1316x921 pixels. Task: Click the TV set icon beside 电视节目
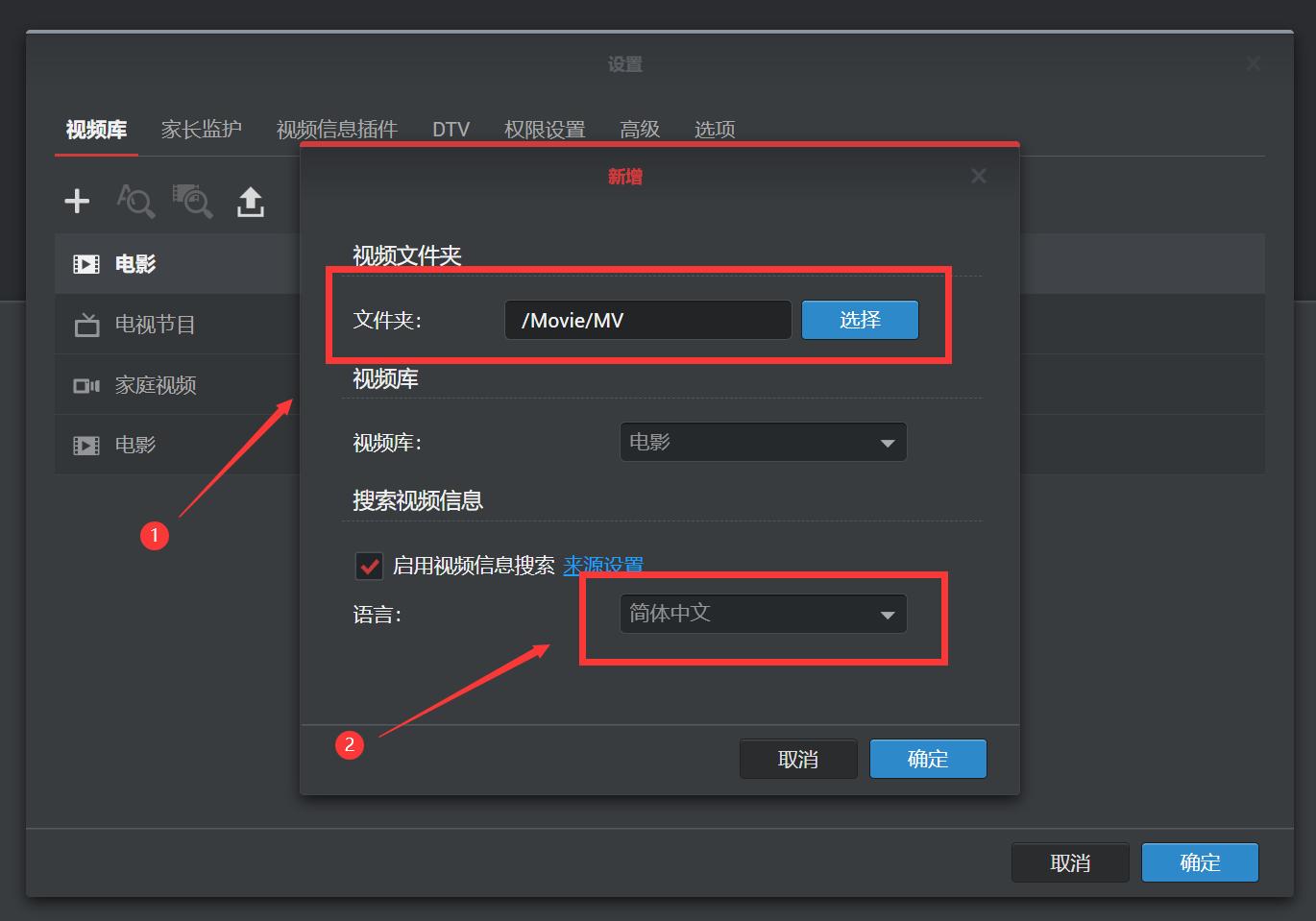(x=85, y=325)
